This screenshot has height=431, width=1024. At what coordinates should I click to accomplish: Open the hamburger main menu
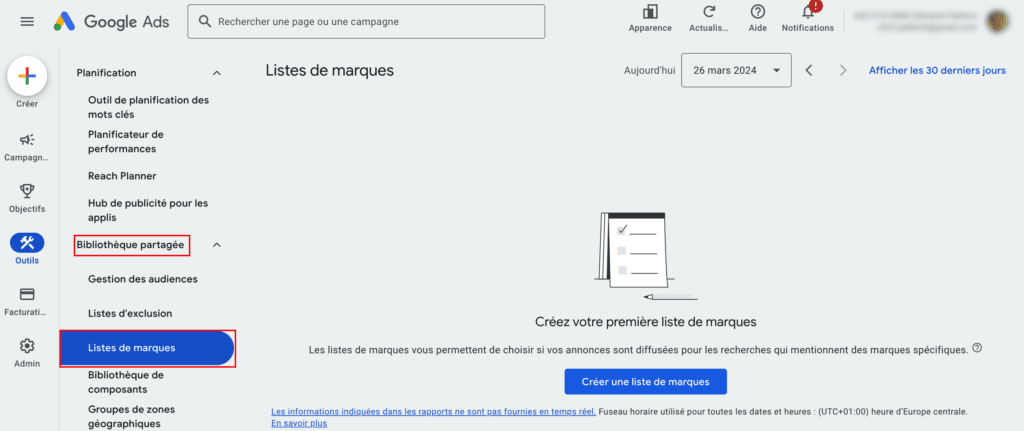tap(27, 21)
